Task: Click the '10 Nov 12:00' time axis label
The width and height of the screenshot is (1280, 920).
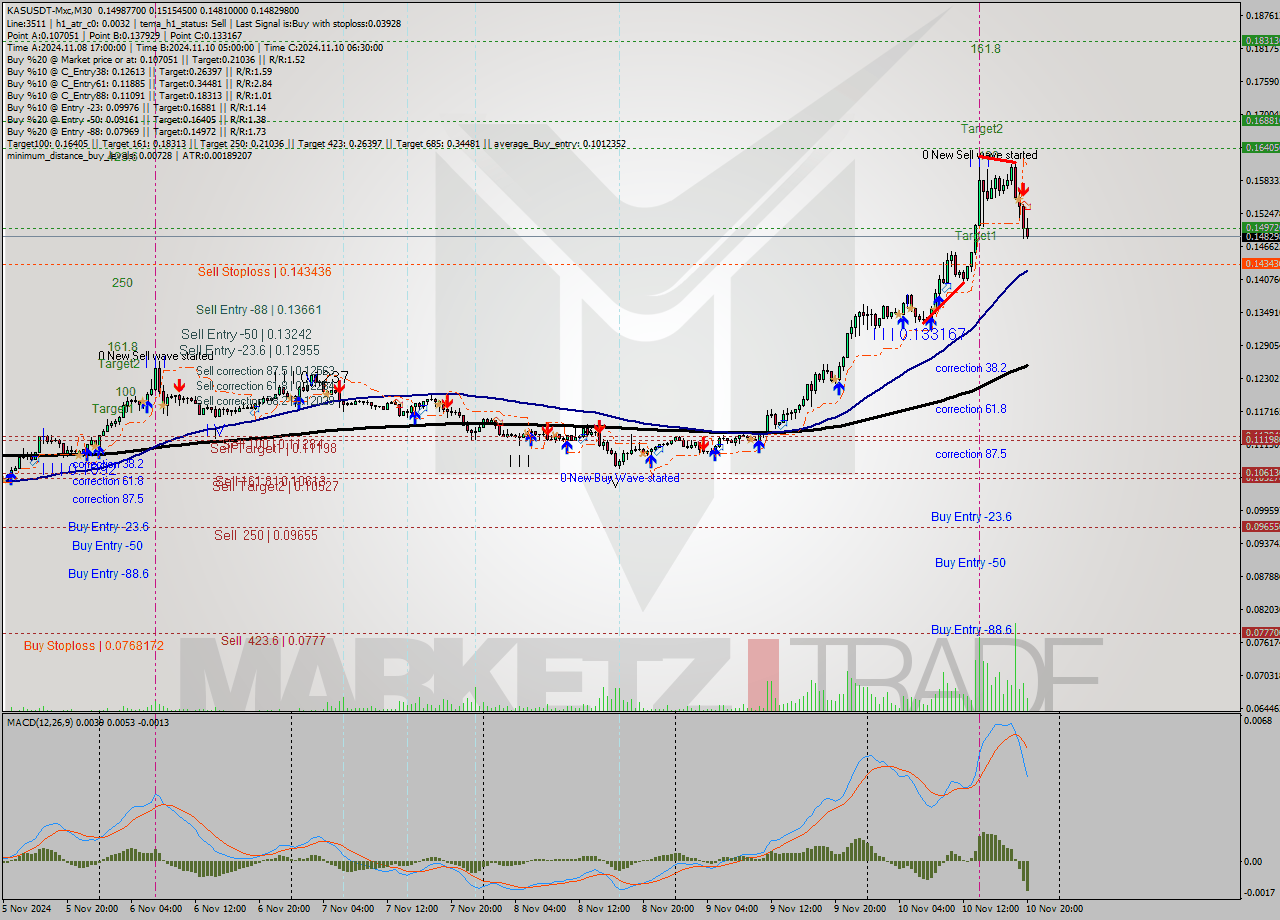Action: click(x=990, y=909)
